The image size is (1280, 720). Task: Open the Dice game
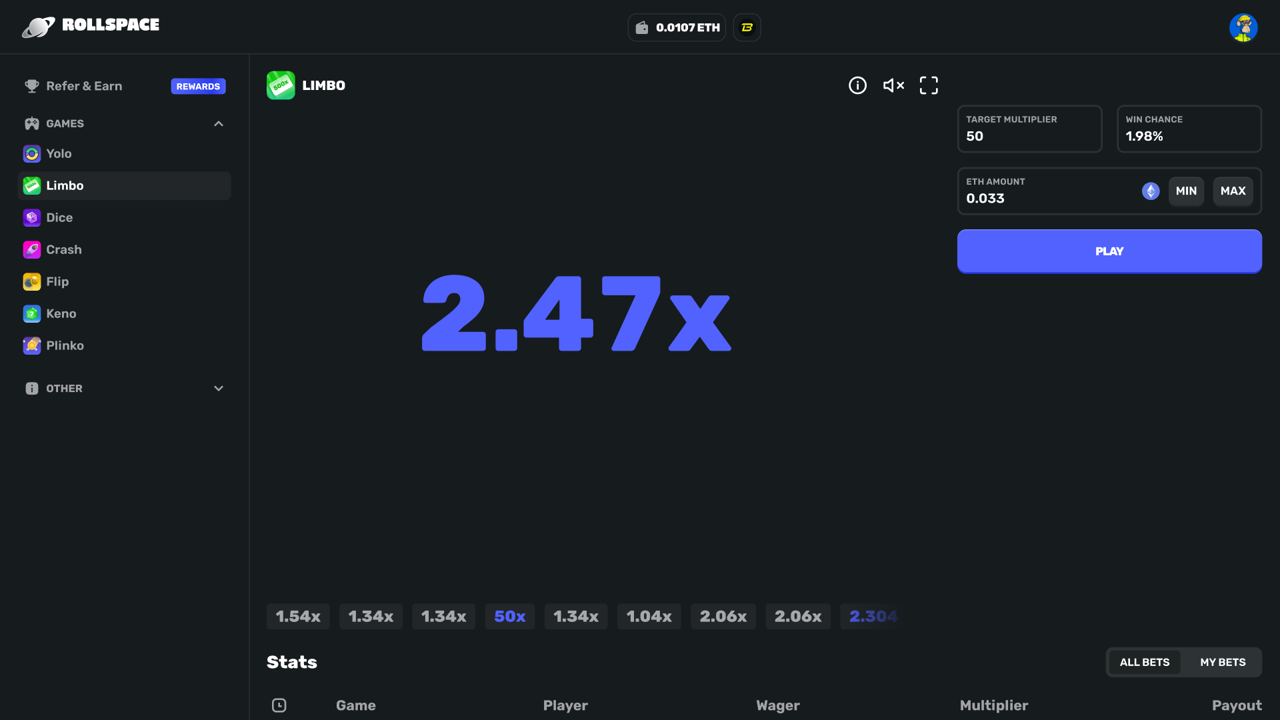point(59,218)
